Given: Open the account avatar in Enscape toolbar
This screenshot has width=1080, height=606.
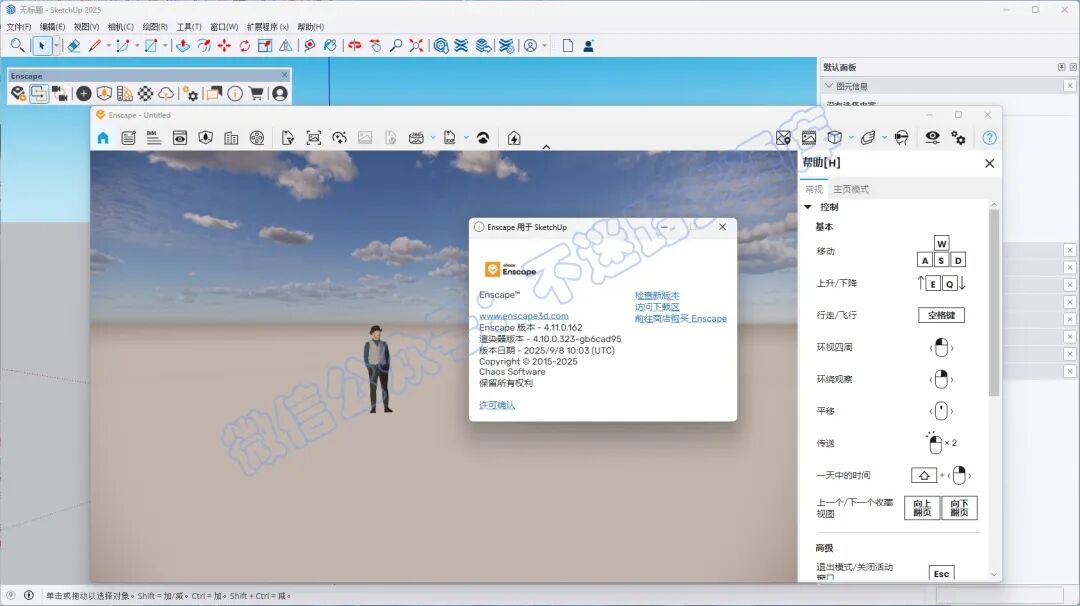Looking at the screenshot, I should (280, 94).
